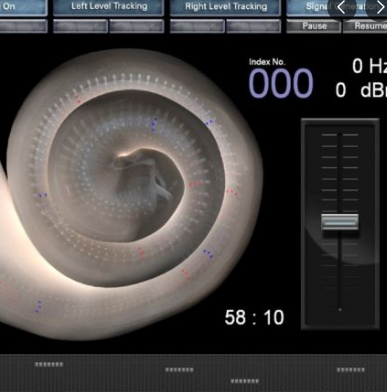Click the 0 Hz frequency readout
The width and height of the screenshot is (387, 392).
pos(369,66)
